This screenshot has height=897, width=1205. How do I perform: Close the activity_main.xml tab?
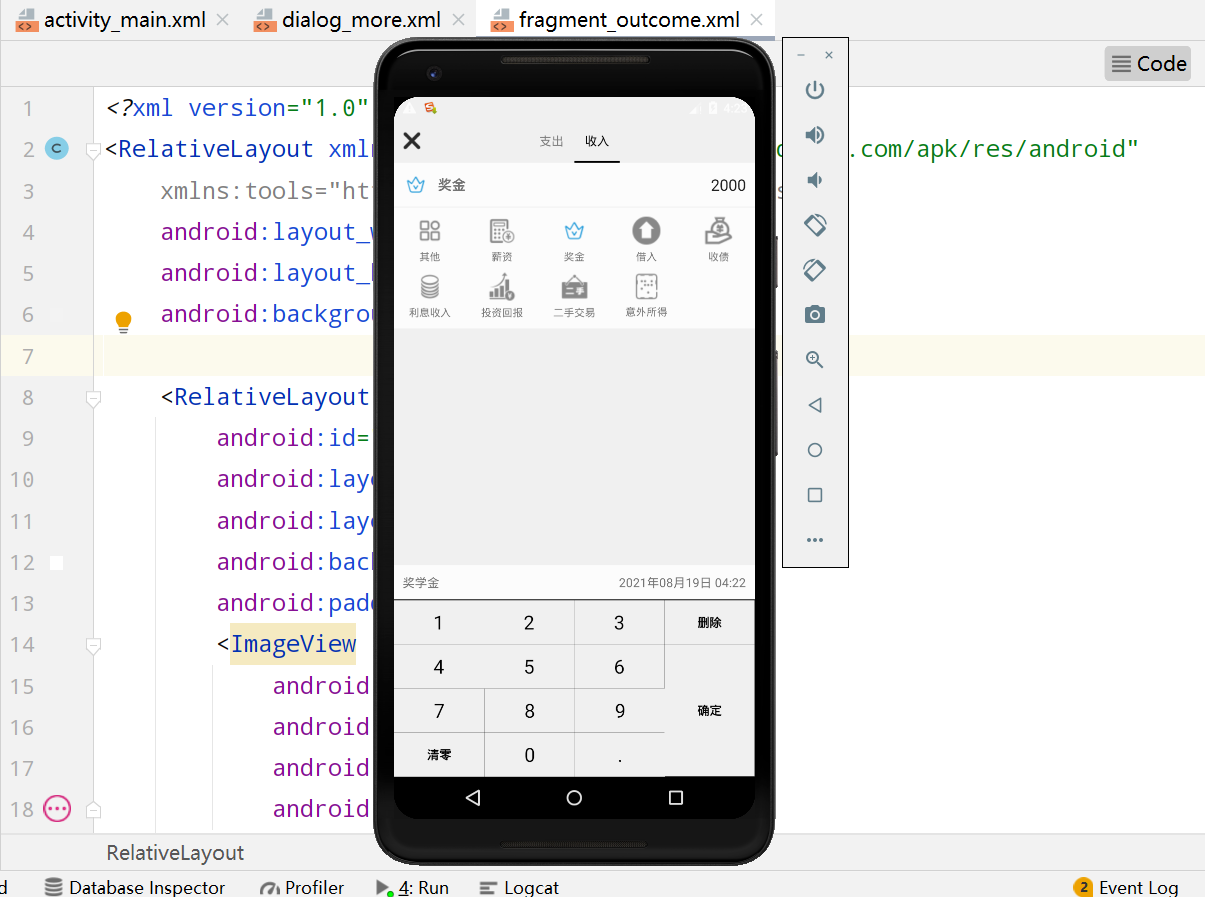coord(222,20)
